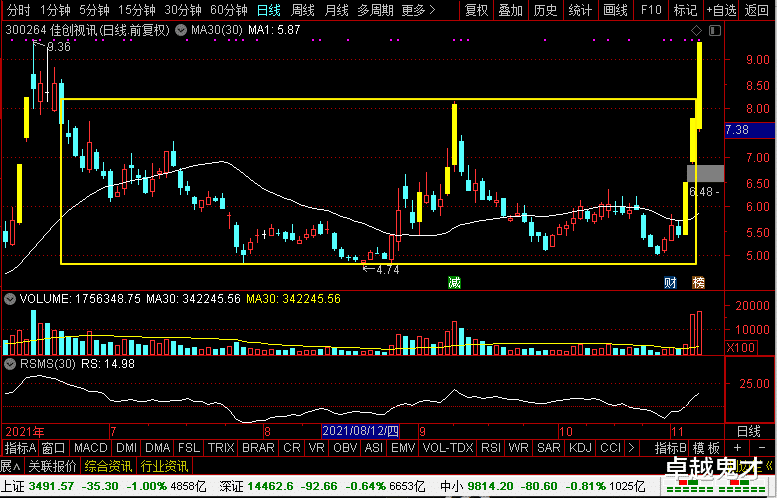This screenshot has width=777, height=498.
Task: Select the DMI indicator
Action: [x=126, y=448]
